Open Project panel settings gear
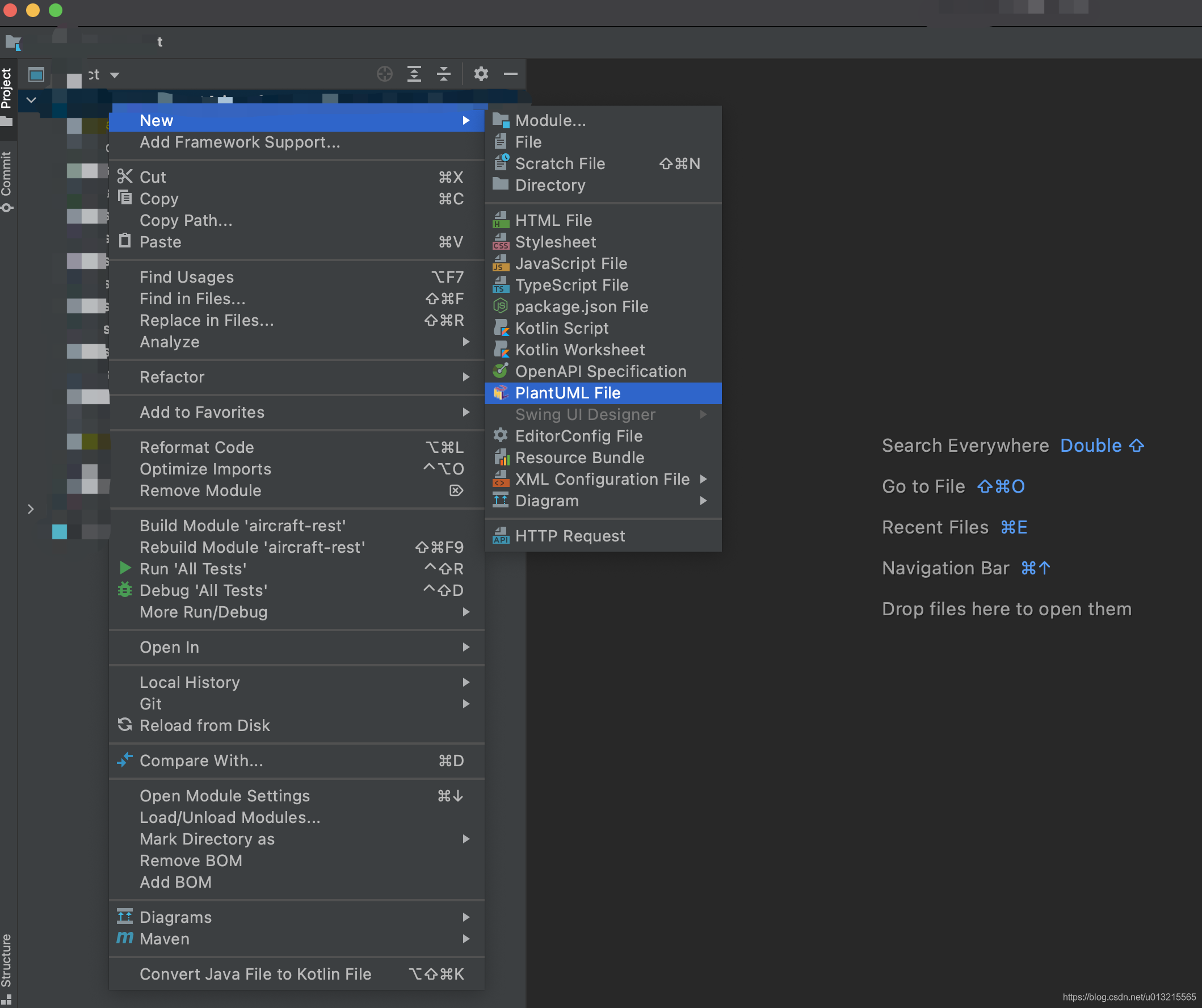 click(x=481, y=74)
